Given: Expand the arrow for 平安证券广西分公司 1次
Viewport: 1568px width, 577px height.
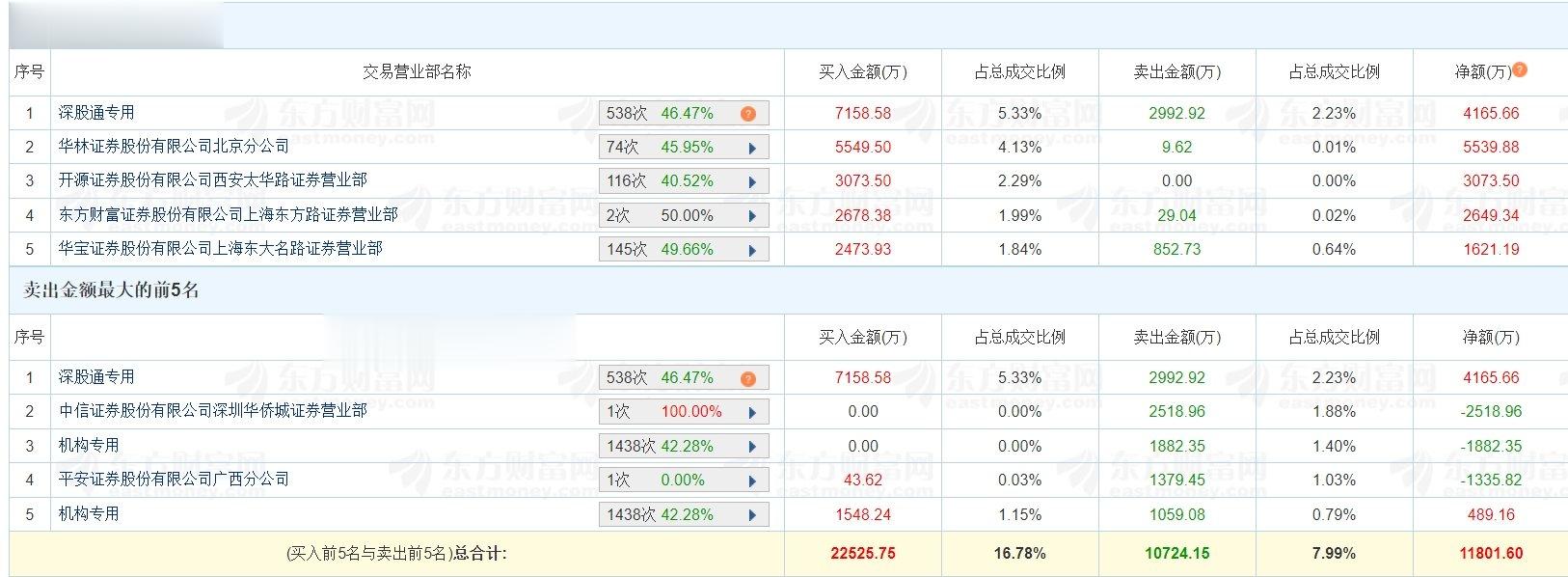Looking at the screenshot, I should 752,481.
